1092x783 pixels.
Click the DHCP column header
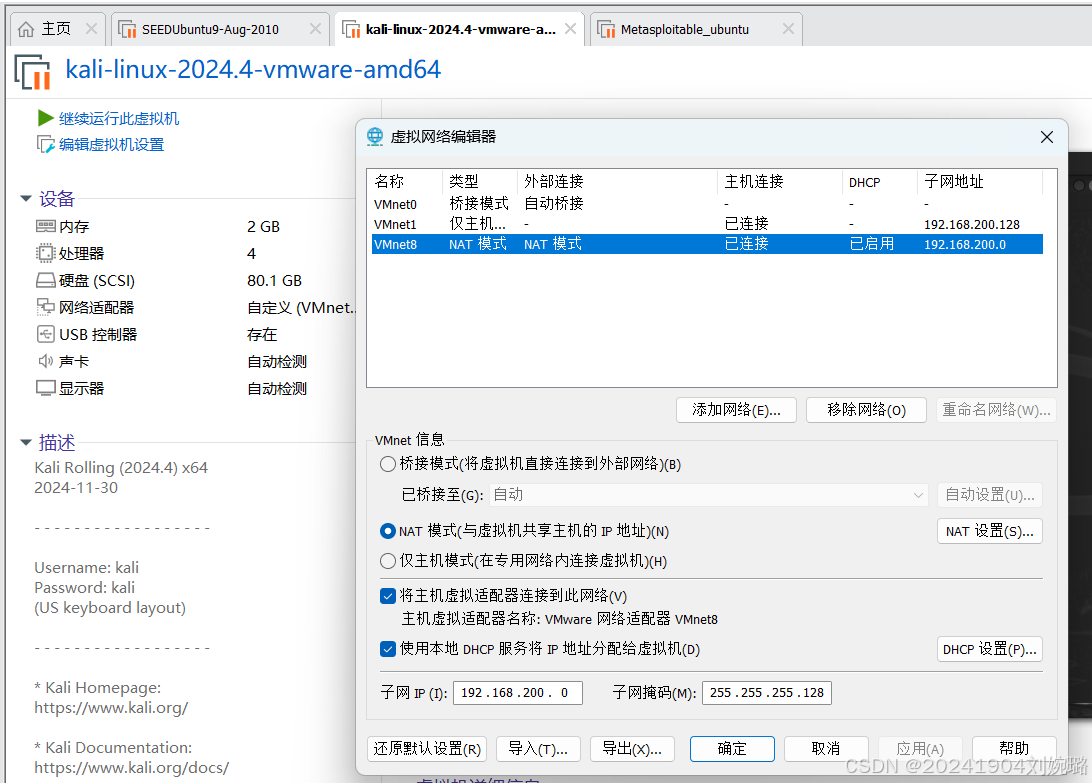coord(880,182)
